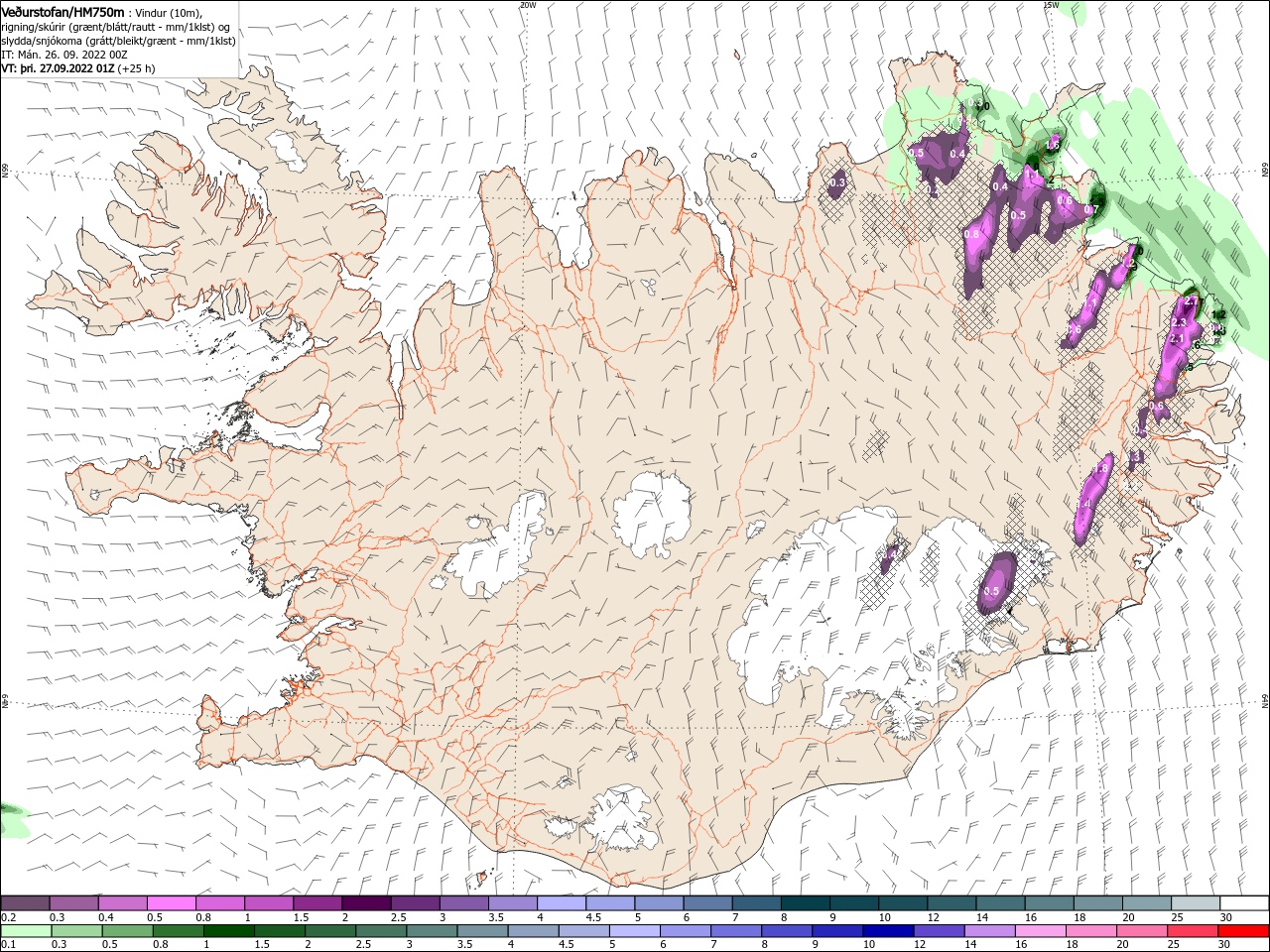
Task: Click the valid time 'VT: þri. 27.09.2022 01Z'
Action: click(x=58, y=69)
